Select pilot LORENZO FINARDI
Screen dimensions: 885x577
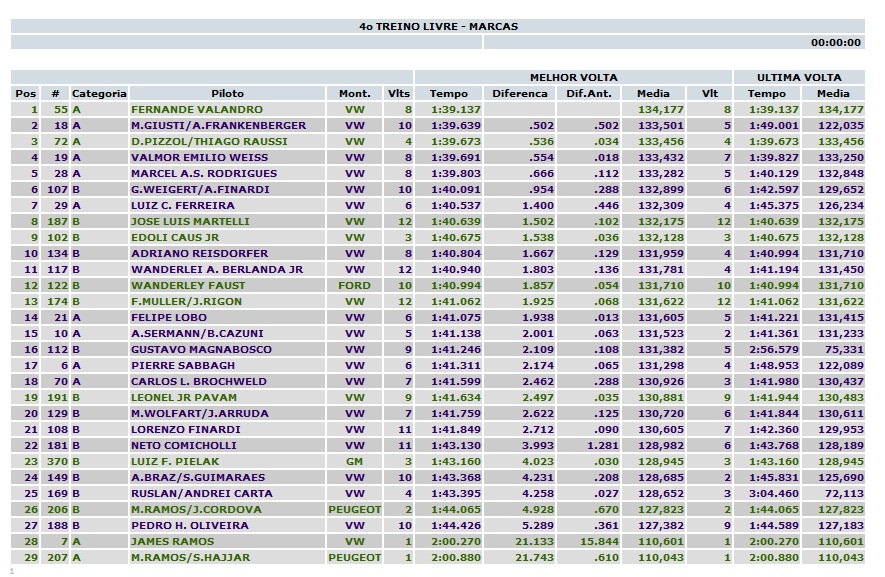click(186, 430)
